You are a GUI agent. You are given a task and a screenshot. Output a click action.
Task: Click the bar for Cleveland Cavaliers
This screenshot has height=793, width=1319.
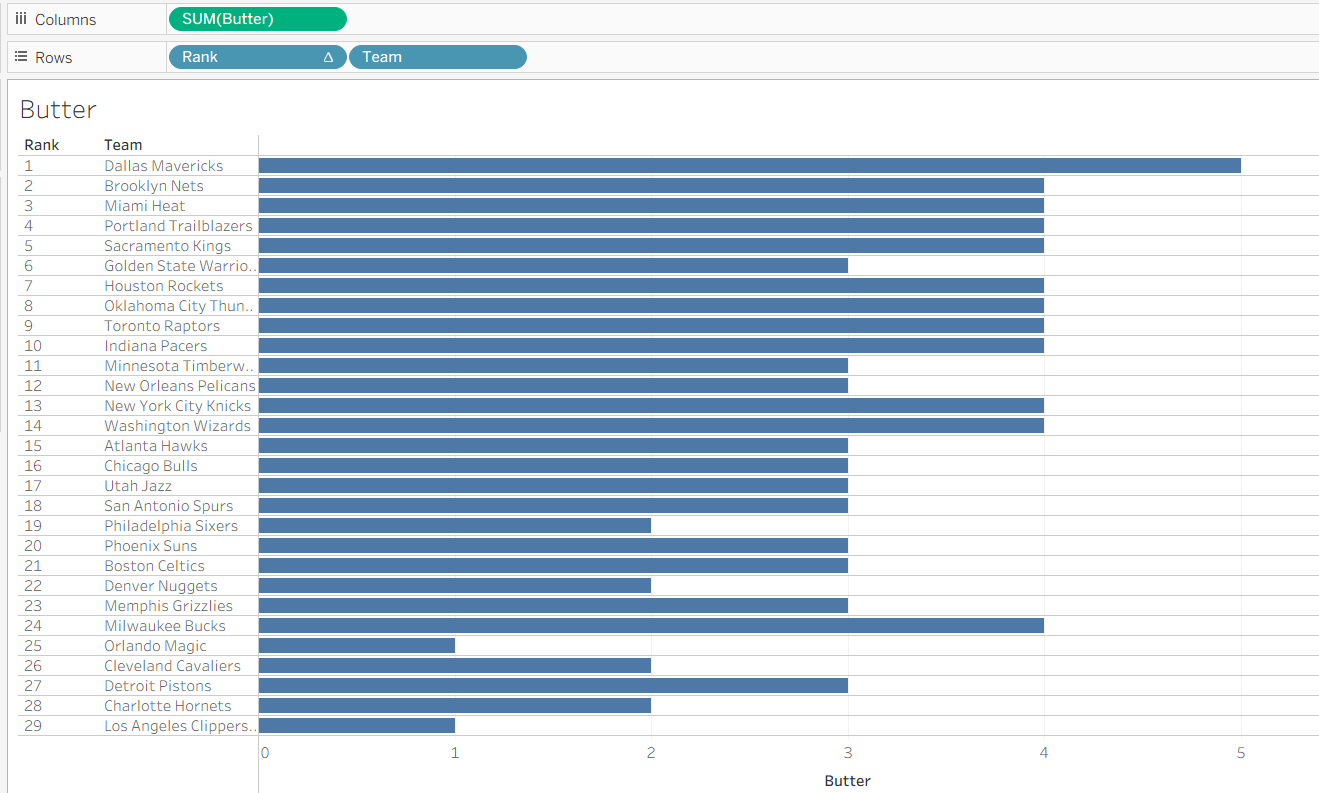point(455,666)
